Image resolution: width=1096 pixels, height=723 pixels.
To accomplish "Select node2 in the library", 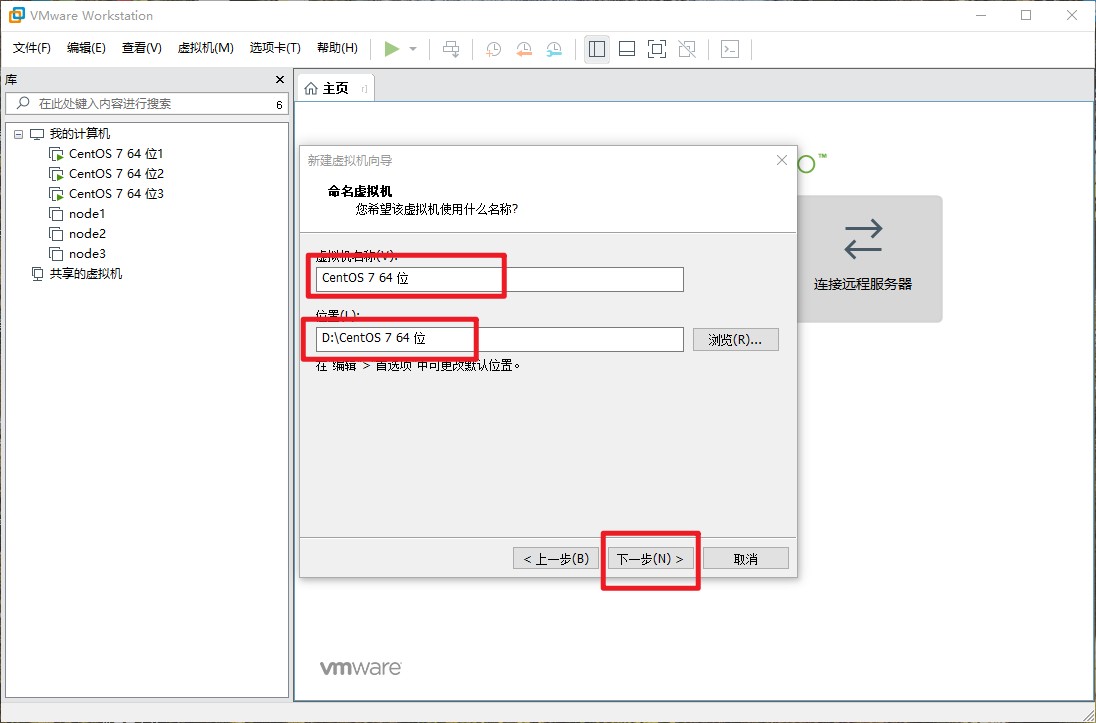I will tap(87, 234).
